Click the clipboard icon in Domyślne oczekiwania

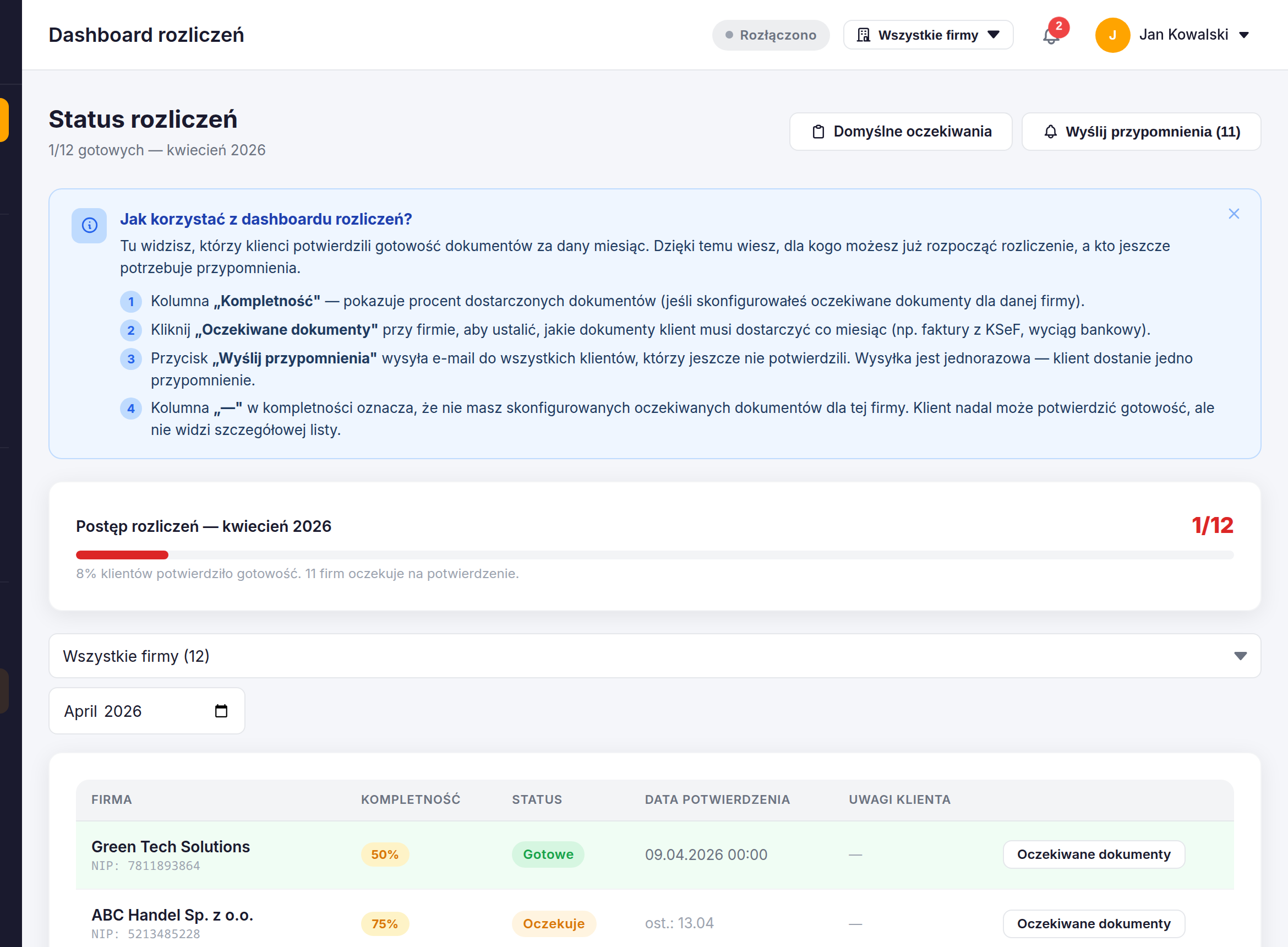[x=818, y=132]
